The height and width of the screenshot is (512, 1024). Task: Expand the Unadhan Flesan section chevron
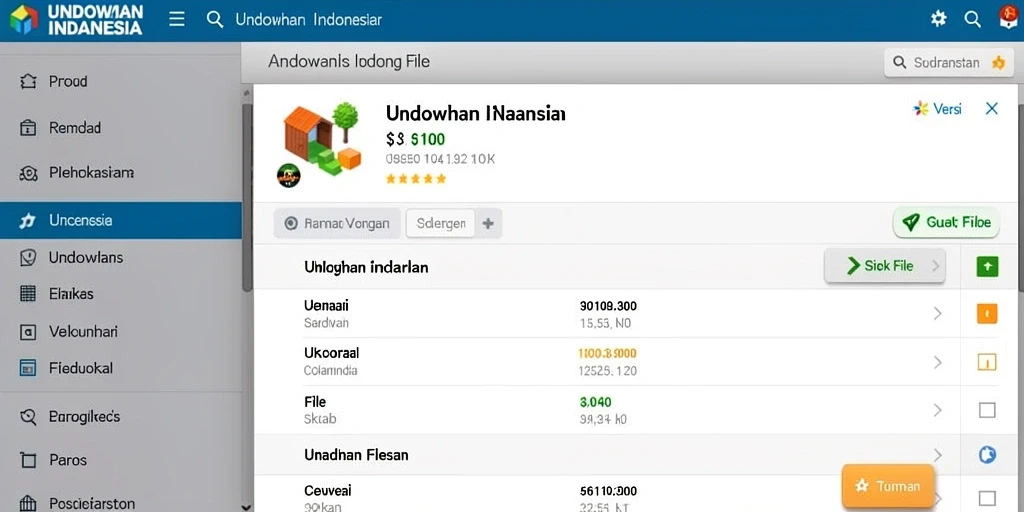[938, 455]
